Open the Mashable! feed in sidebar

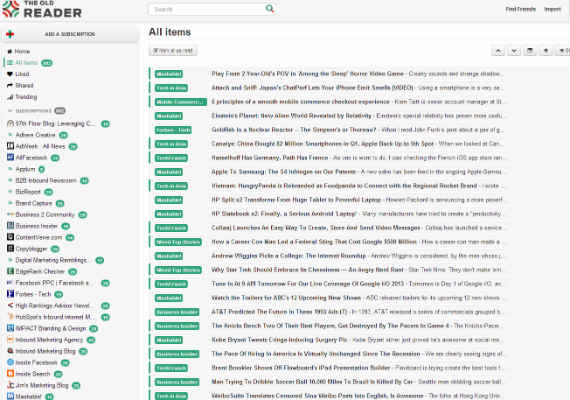point(28,396)
